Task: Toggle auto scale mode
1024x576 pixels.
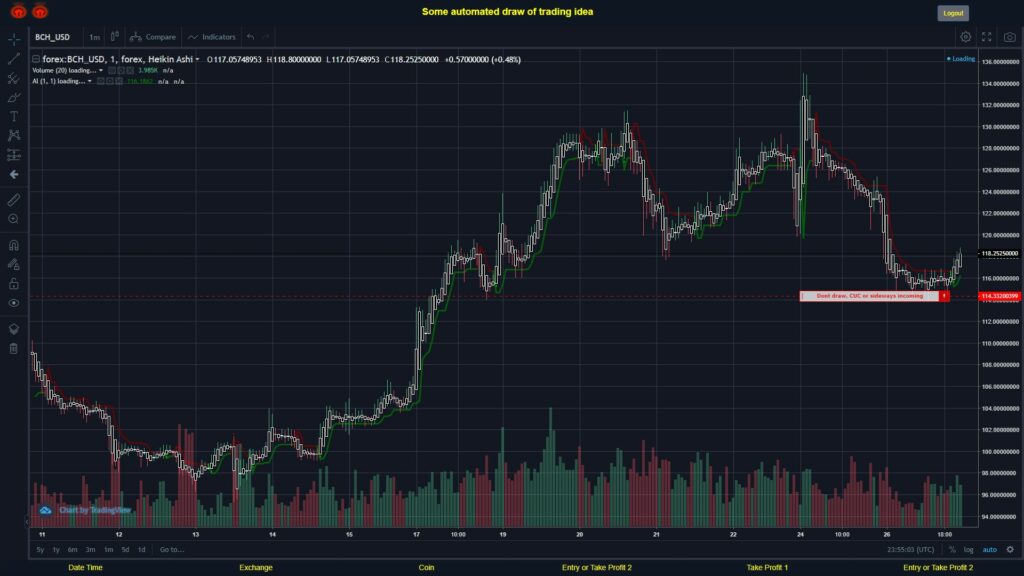Action: (x=990, y=550)
